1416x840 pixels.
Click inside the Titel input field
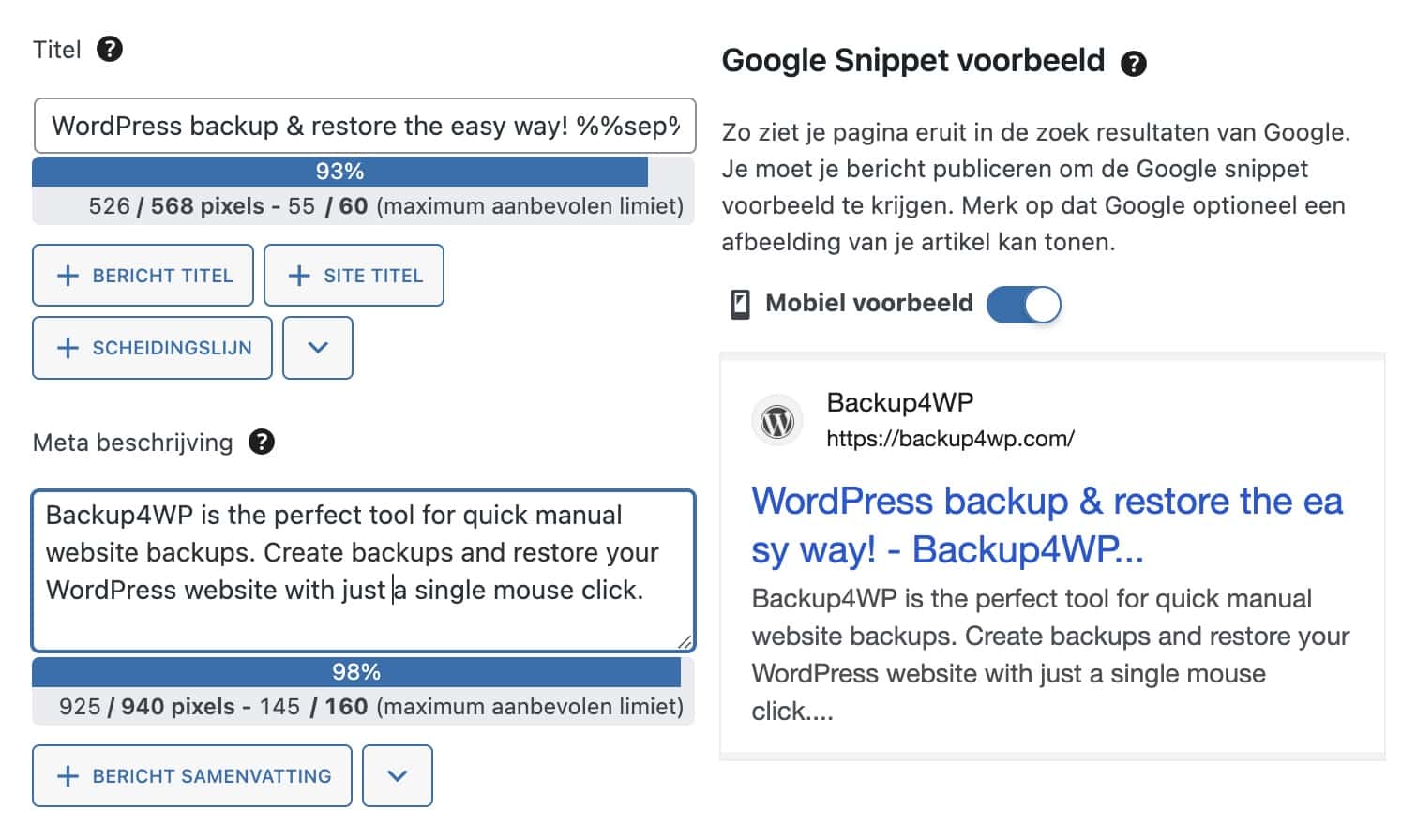click(365, 126)
